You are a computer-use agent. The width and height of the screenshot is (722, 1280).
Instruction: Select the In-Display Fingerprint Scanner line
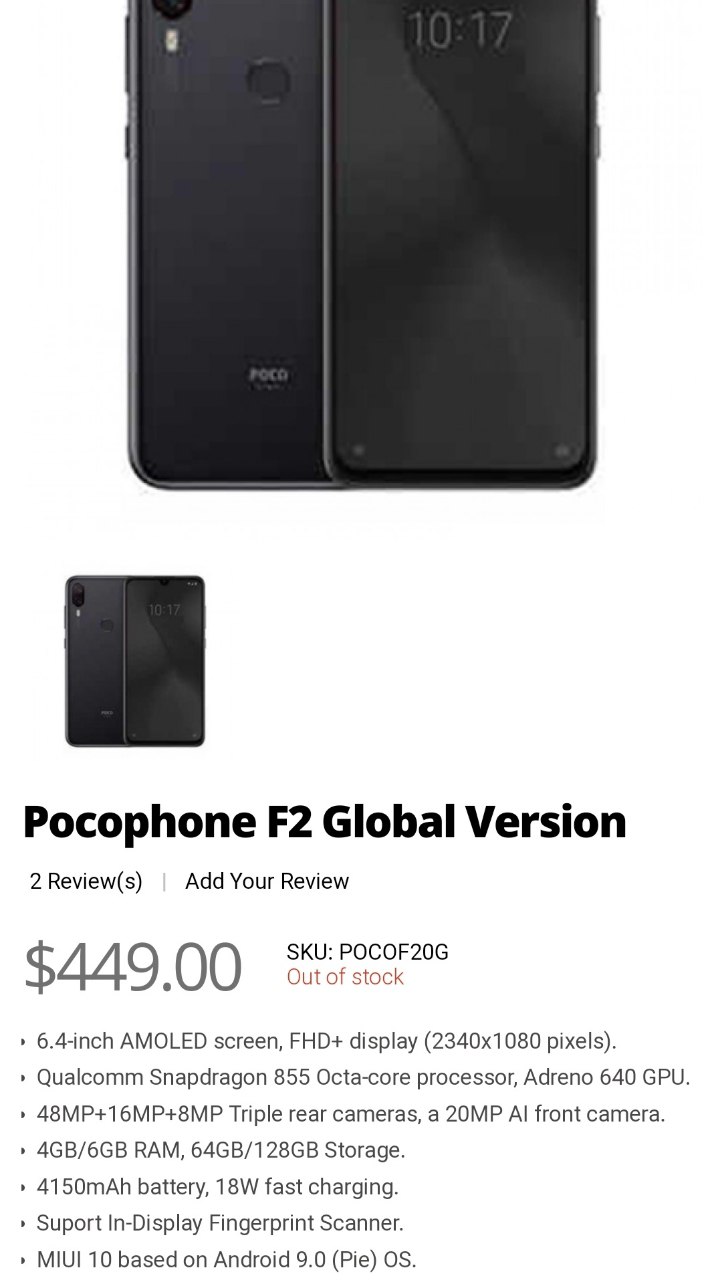(x=220, y=1223)
